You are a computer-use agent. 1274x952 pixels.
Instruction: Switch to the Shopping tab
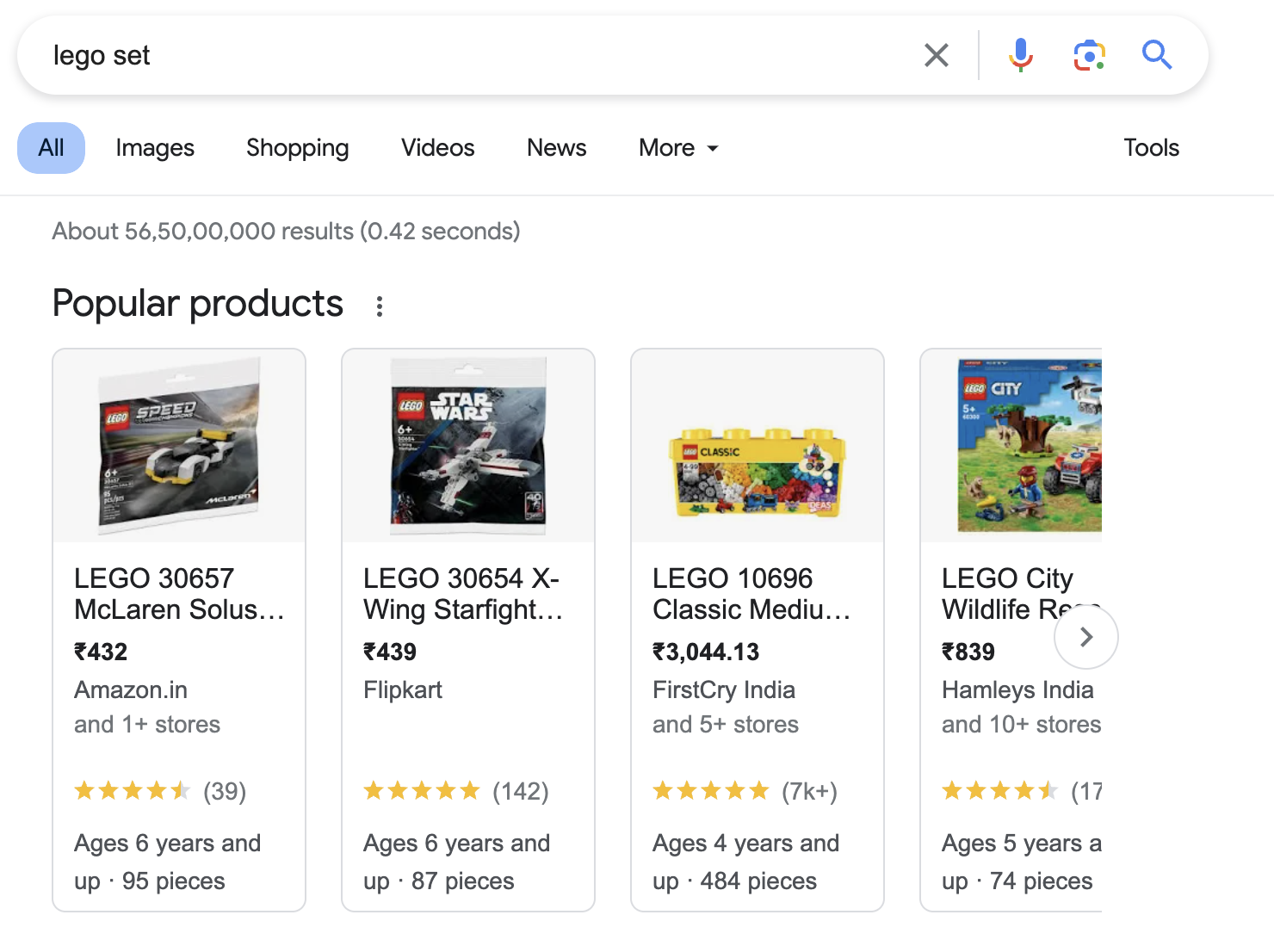(x=297, y=148)
